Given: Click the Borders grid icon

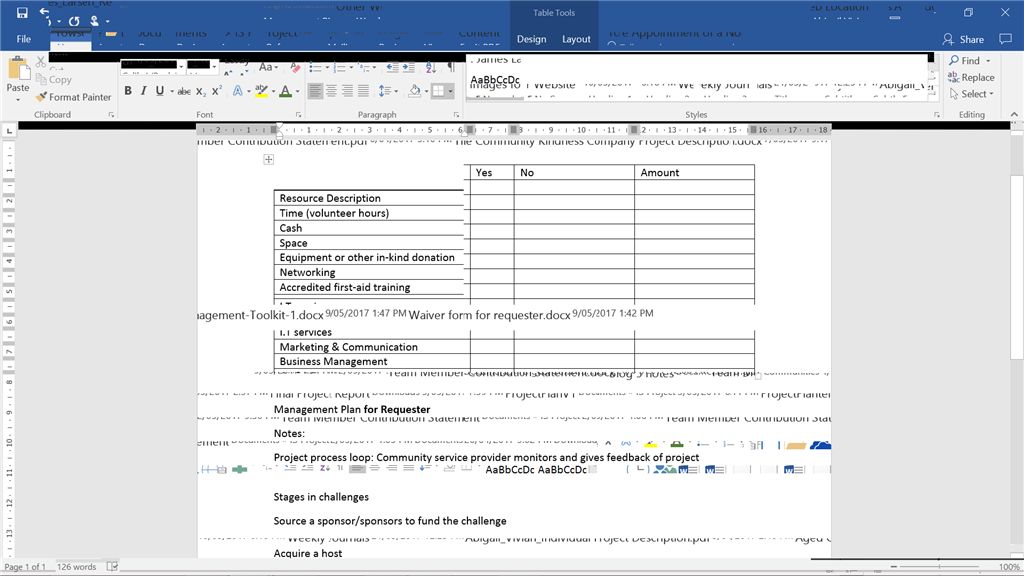Looking at the screenshot, I should [x=438, y=91].
